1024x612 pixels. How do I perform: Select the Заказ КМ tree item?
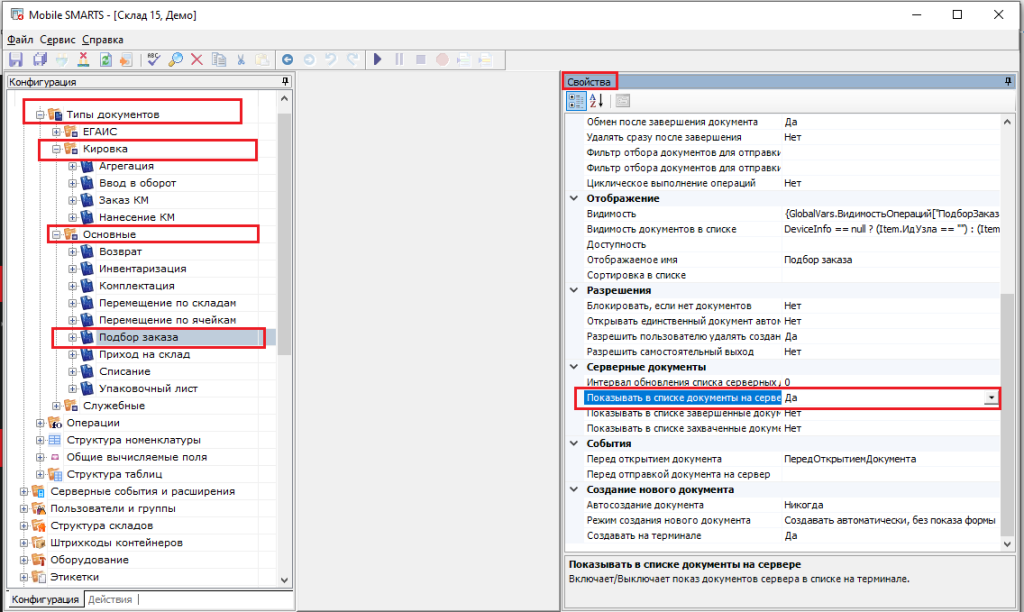[x=123, y=200]
